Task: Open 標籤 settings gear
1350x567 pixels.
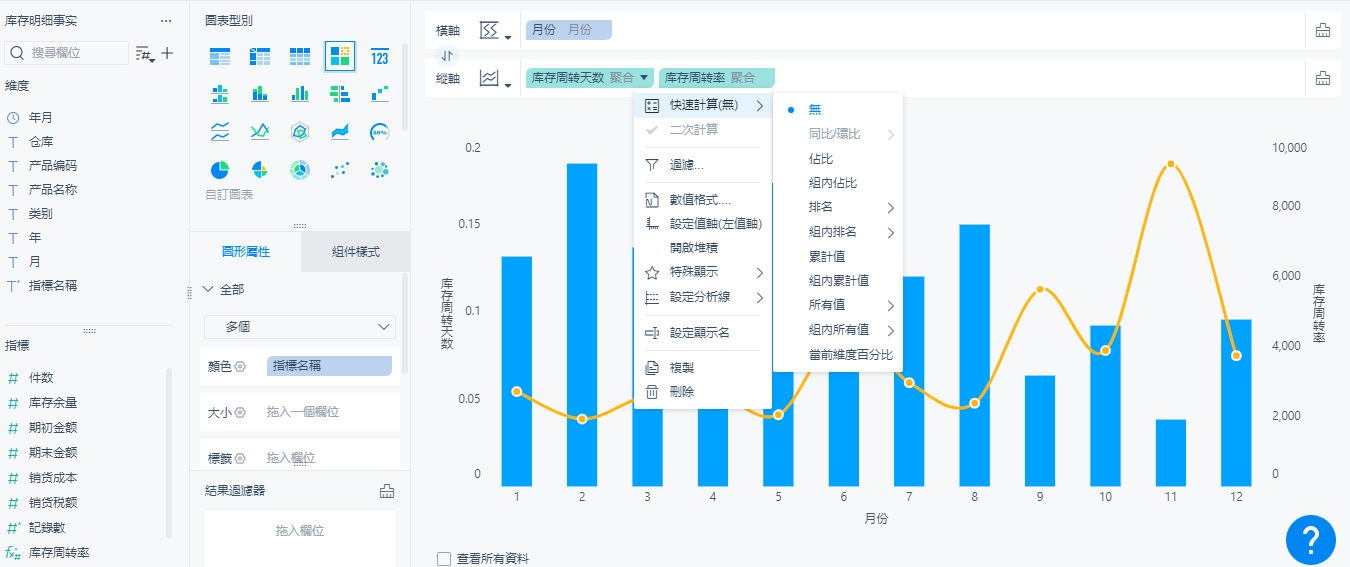Action: pyautogui.click(x=240, y=458)
